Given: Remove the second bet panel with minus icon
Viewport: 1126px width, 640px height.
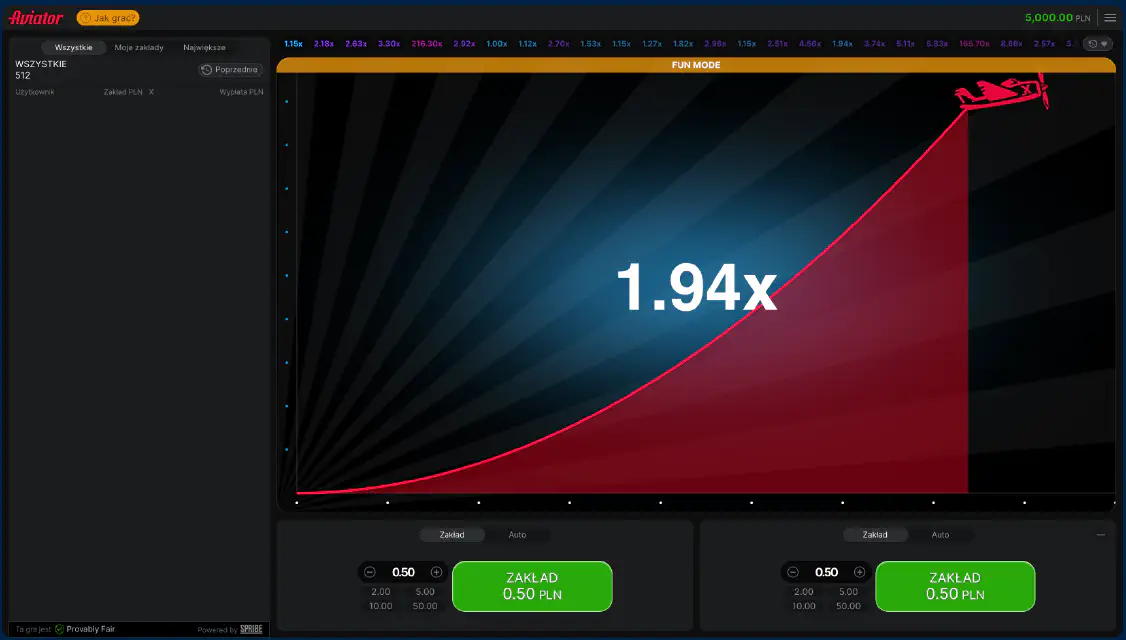Looking at the screenshot, I should pos(1101,535).
